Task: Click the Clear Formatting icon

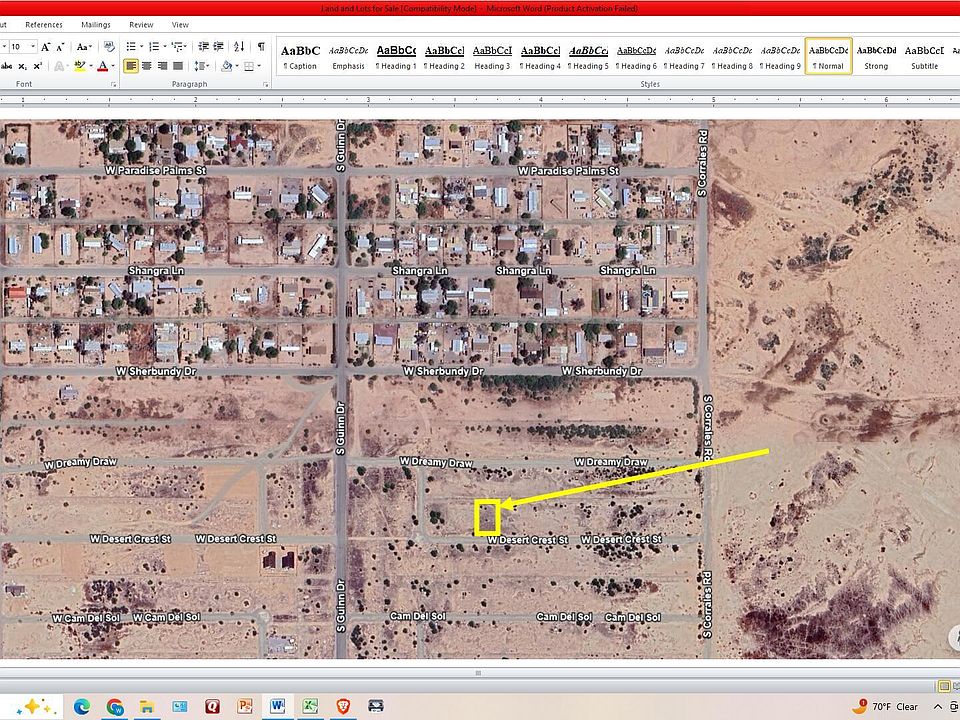Action: pyautogui.click(x=109, y=47)
